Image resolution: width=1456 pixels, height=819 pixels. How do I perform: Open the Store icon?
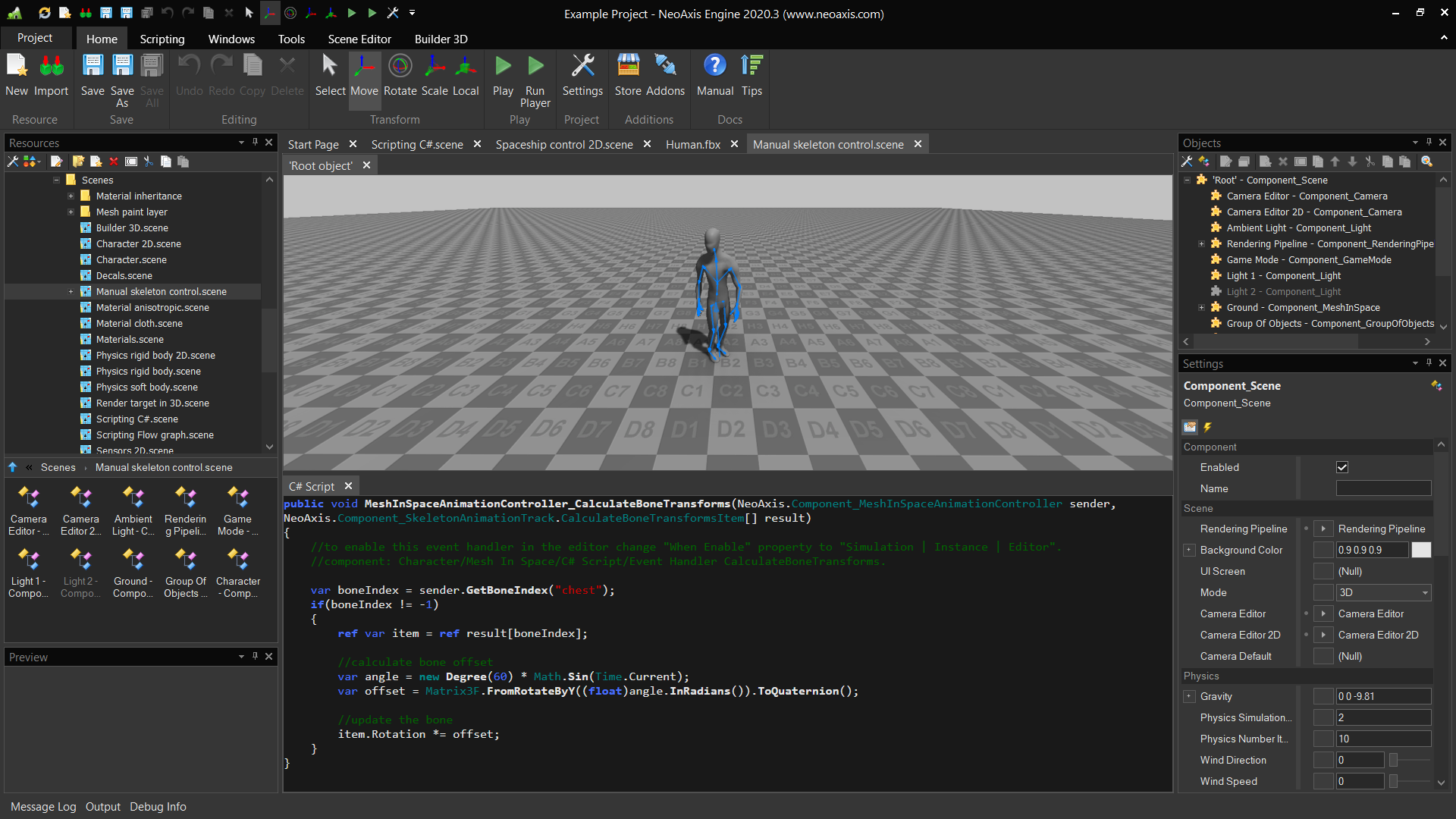pos(628,76)
